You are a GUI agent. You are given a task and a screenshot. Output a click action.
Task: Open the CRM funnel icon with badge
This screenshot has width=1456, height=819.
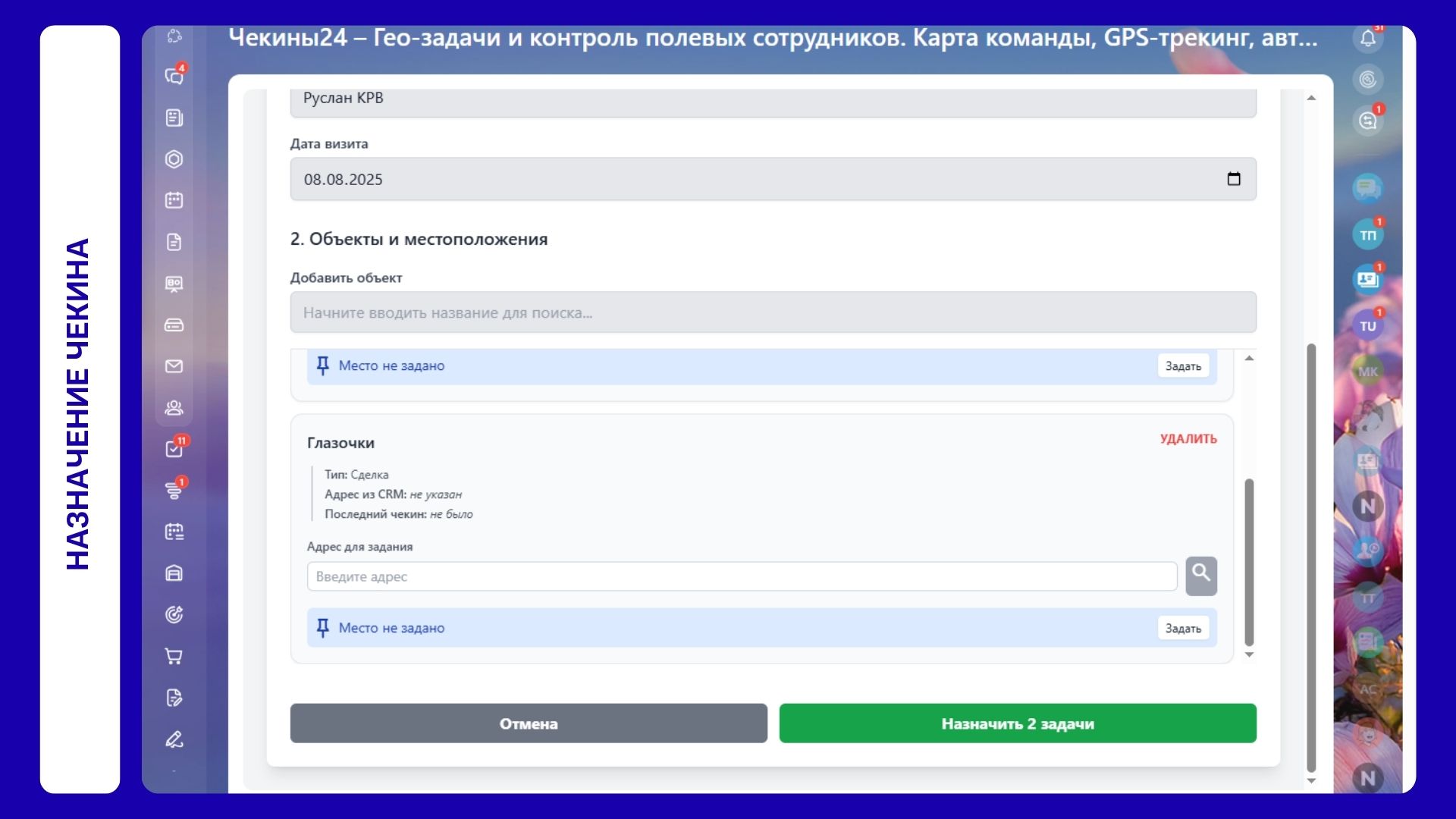174,491
